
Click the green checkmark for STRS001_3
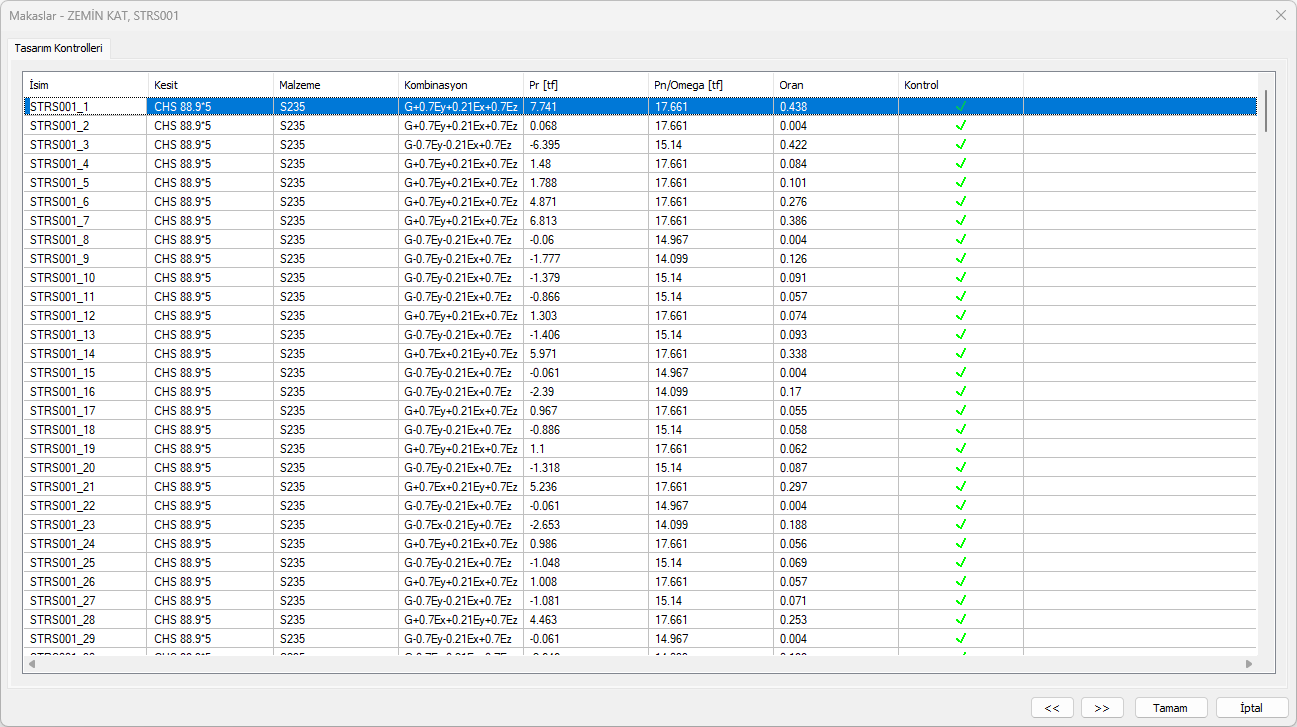pos(960,145)
